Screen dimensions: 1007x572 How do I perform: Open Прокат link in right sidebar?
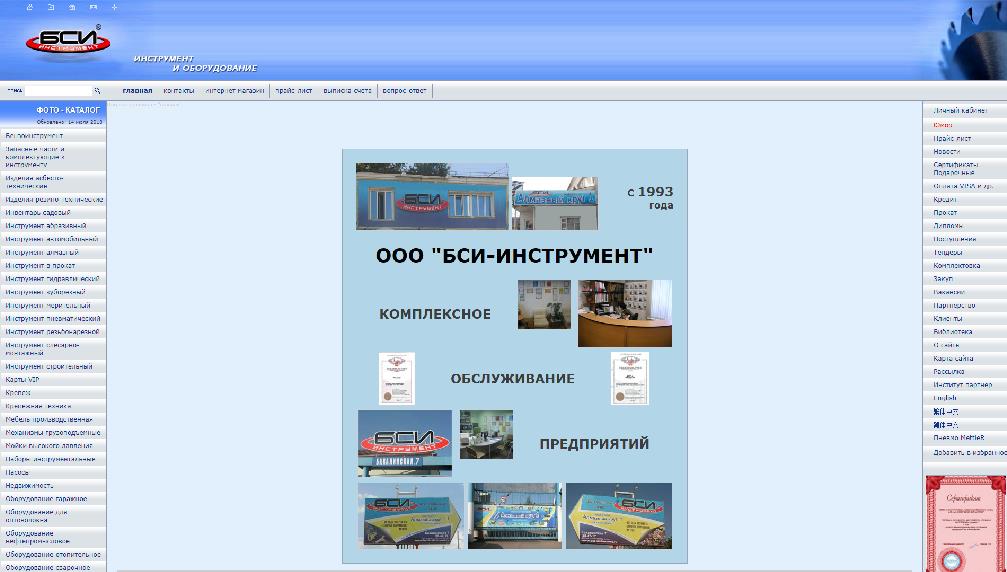click(945, 212)
